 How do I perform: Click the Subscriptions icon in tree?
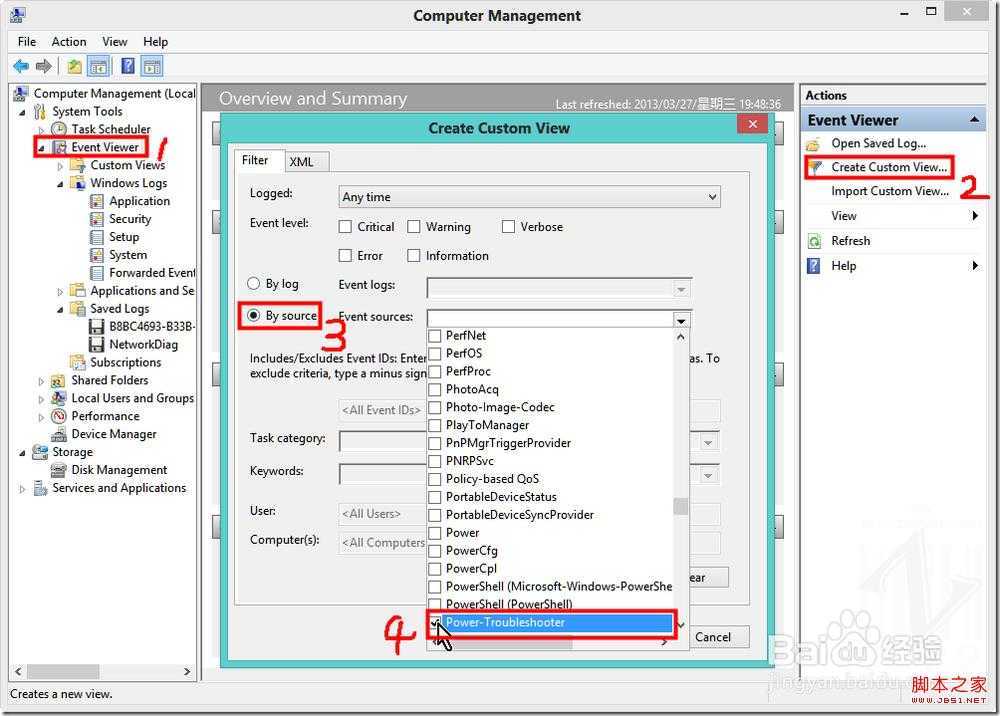click(78, 362)
